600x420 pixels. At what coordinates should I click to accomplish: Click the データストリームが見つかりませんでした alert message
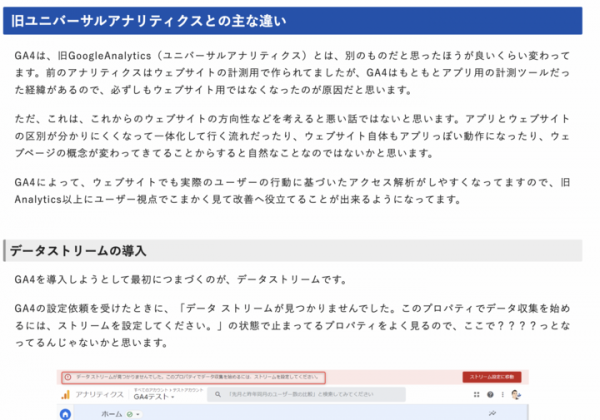[x=197, y=377]
